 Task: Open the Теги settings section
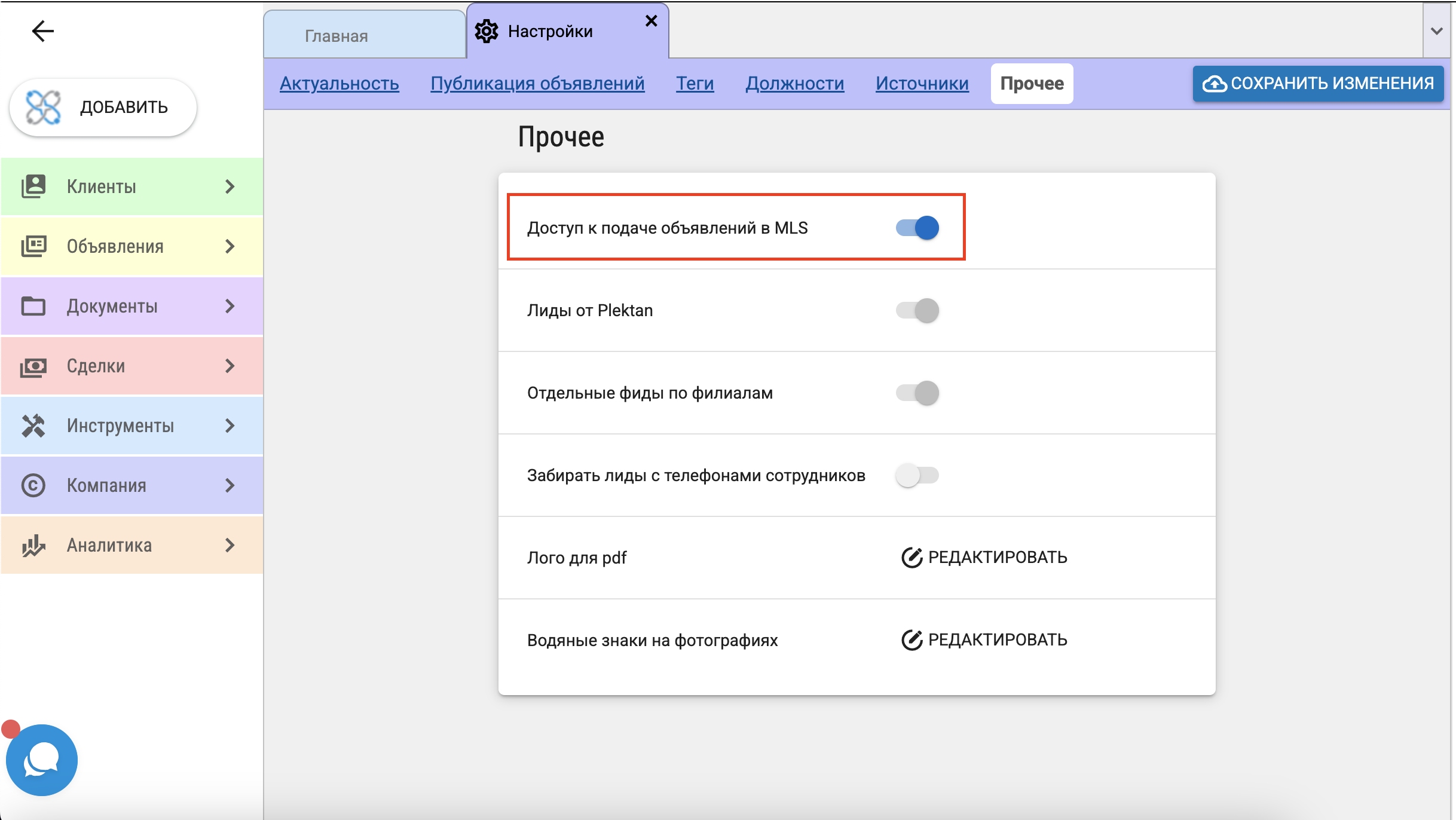click(x=695, y=84)
